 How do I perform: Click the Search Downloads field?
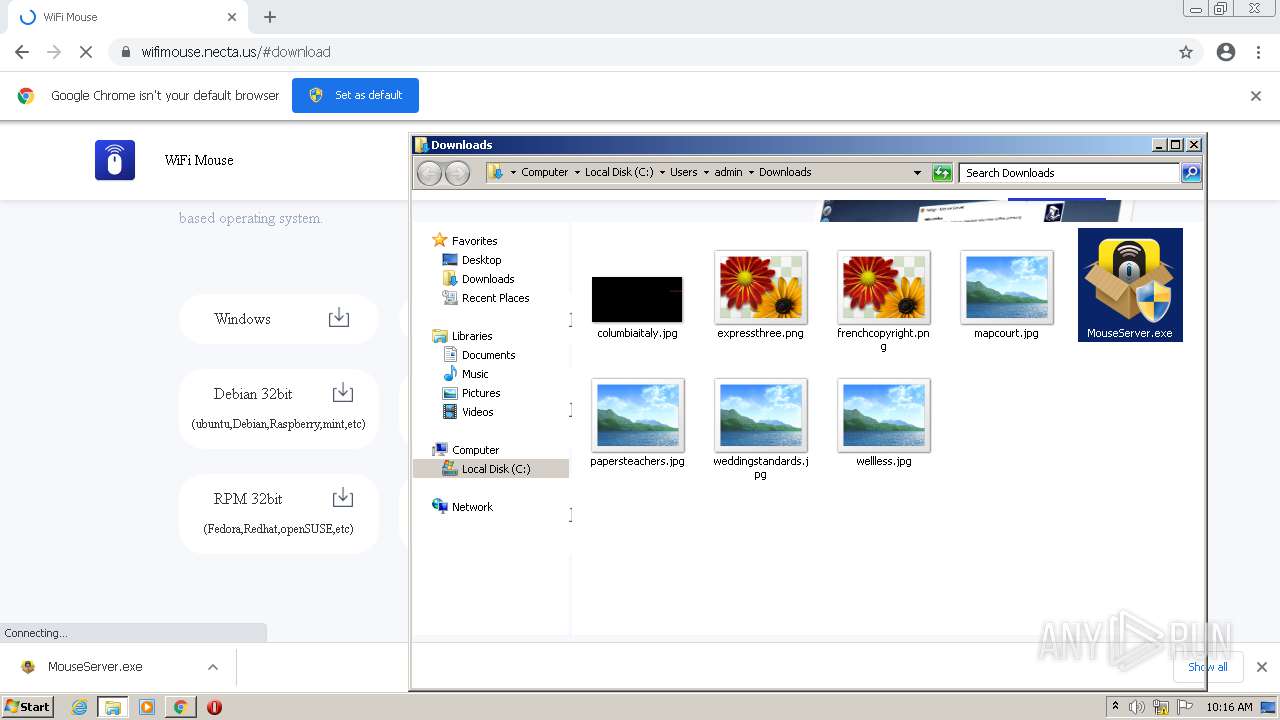click(x=1069, y=173)
